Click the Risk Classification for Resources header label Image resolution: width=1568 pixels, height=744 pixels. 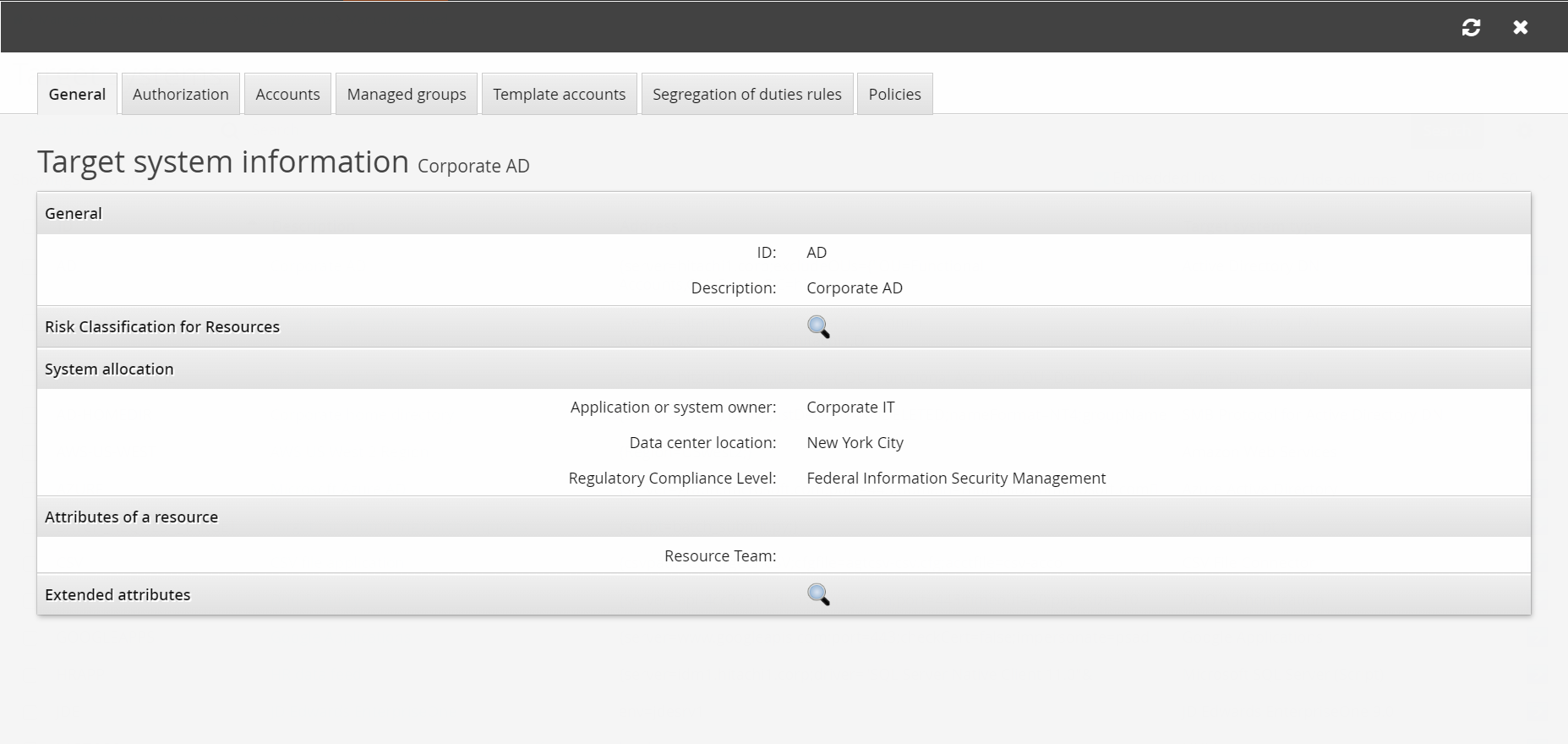click(162, 327)
